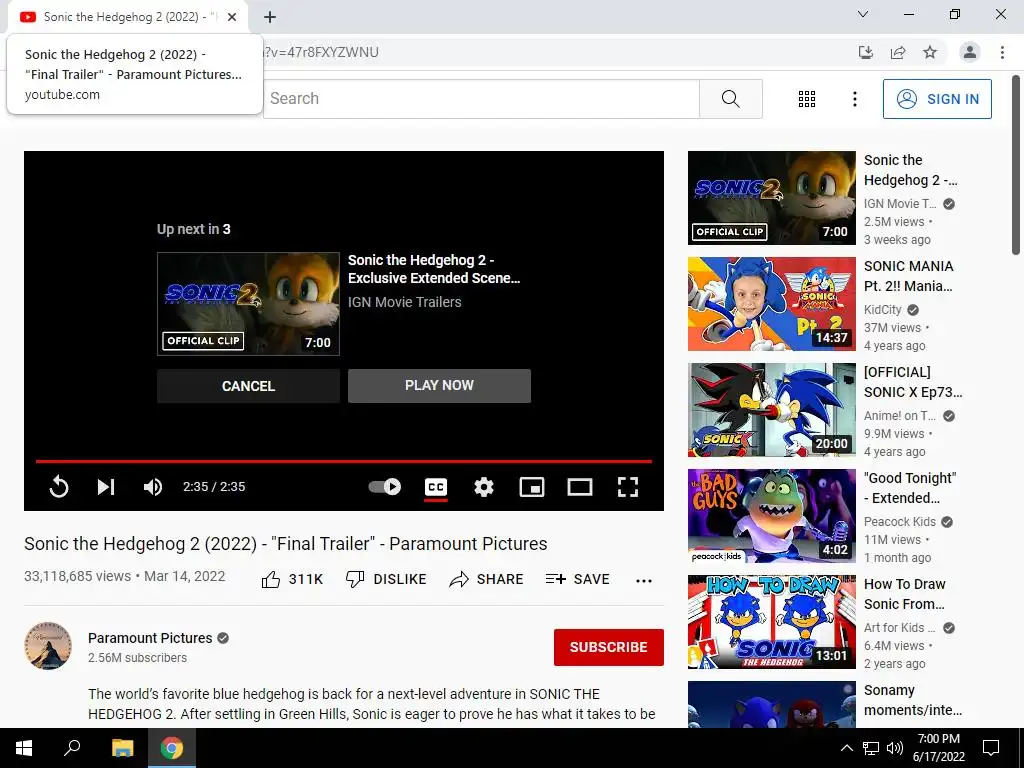Switch to theater mode
Viewport: 1024px width, 768px height.
(x=580, y=487)
